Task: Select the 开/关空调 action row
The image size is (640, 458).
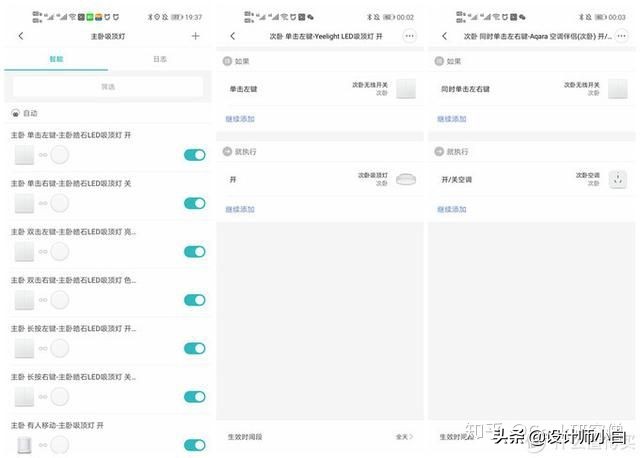Action: pos(532,179)
